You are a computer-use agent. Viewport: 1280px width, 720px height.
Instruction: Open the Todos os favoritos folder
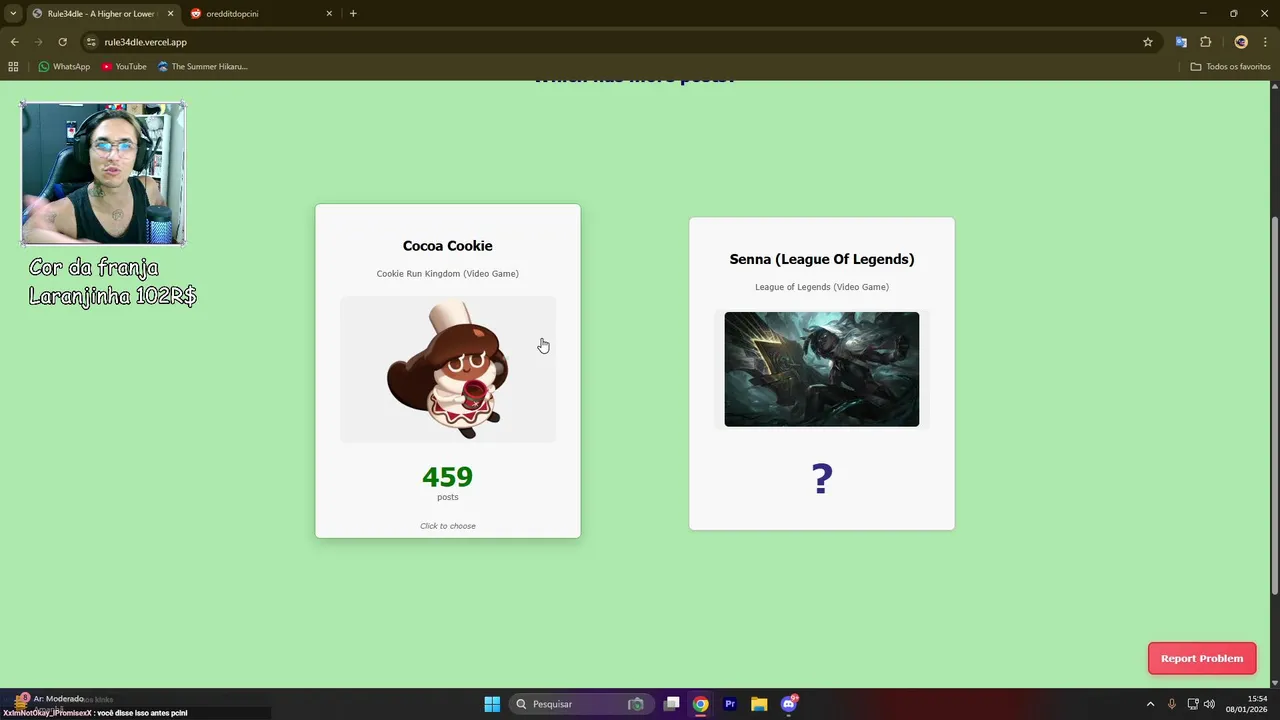point(1230,67)
